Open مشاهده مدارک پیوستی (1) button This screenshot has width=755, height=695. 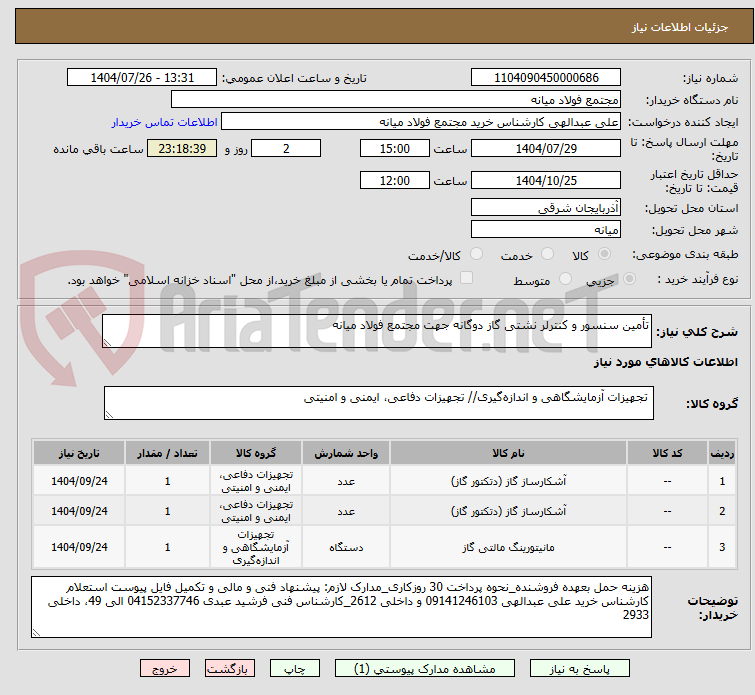[425, 669]
